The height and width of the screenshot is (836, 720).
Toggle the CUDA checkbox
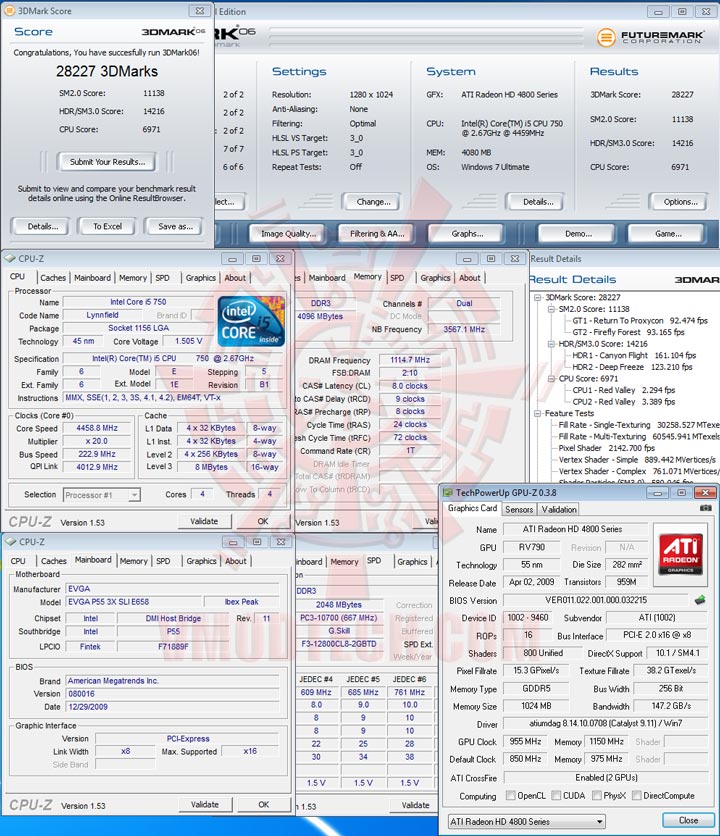coord(556,795)
